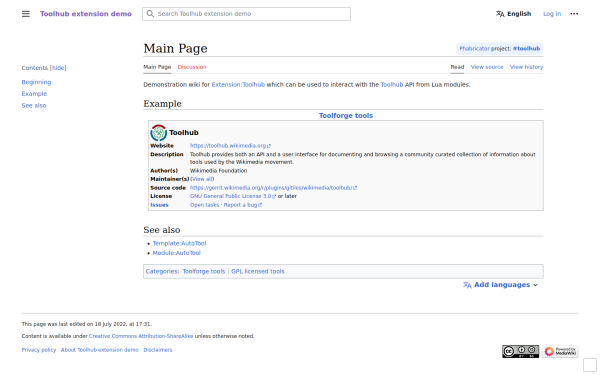Image resolution: width=600 pixels, height=375 pixels.
Task: Open the View source tab
Action: [x=487, y=67]
